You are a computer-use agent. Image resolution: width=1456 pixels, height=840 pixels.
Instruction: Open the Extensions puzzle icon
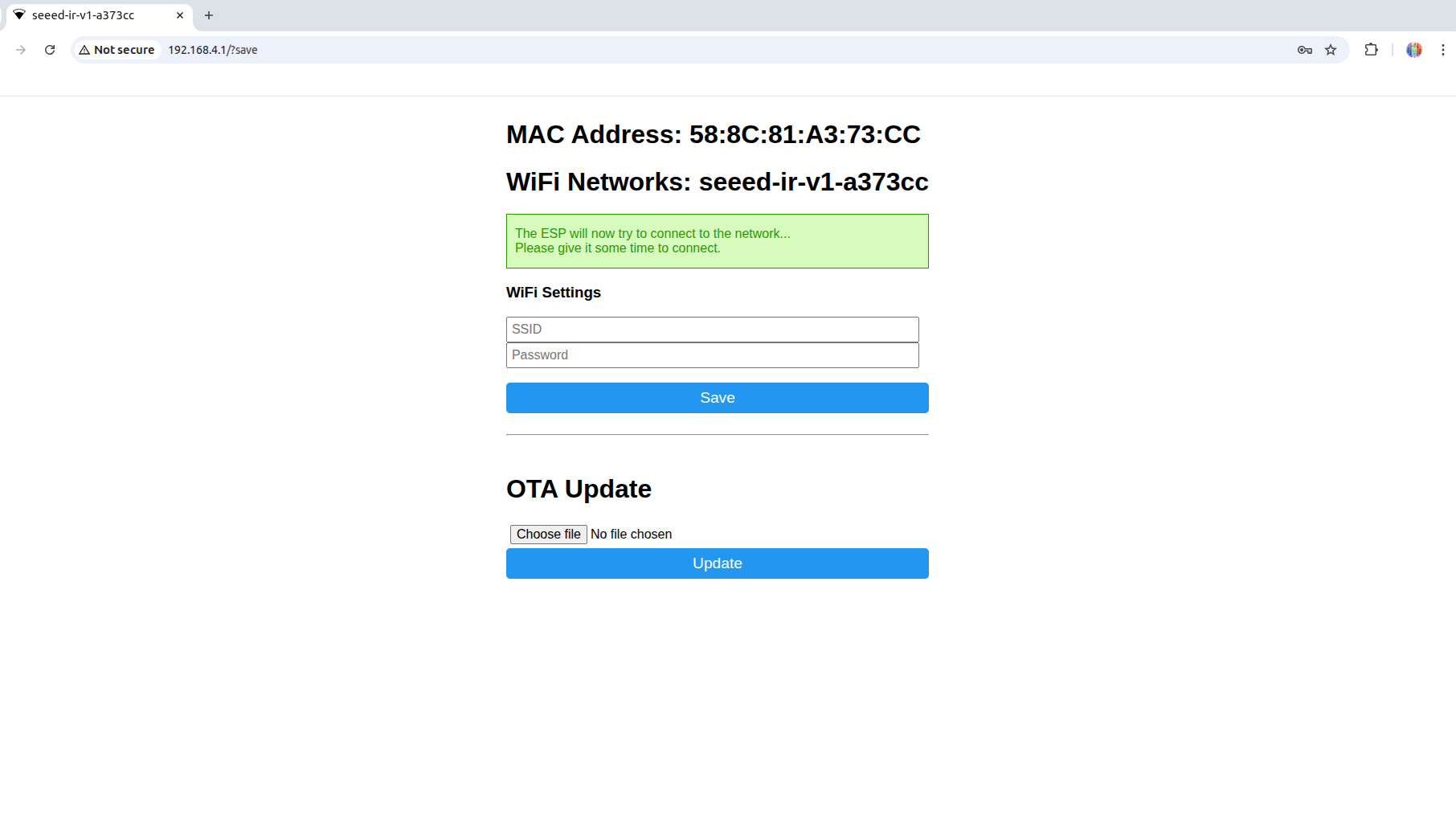(x=1371, y=50)
